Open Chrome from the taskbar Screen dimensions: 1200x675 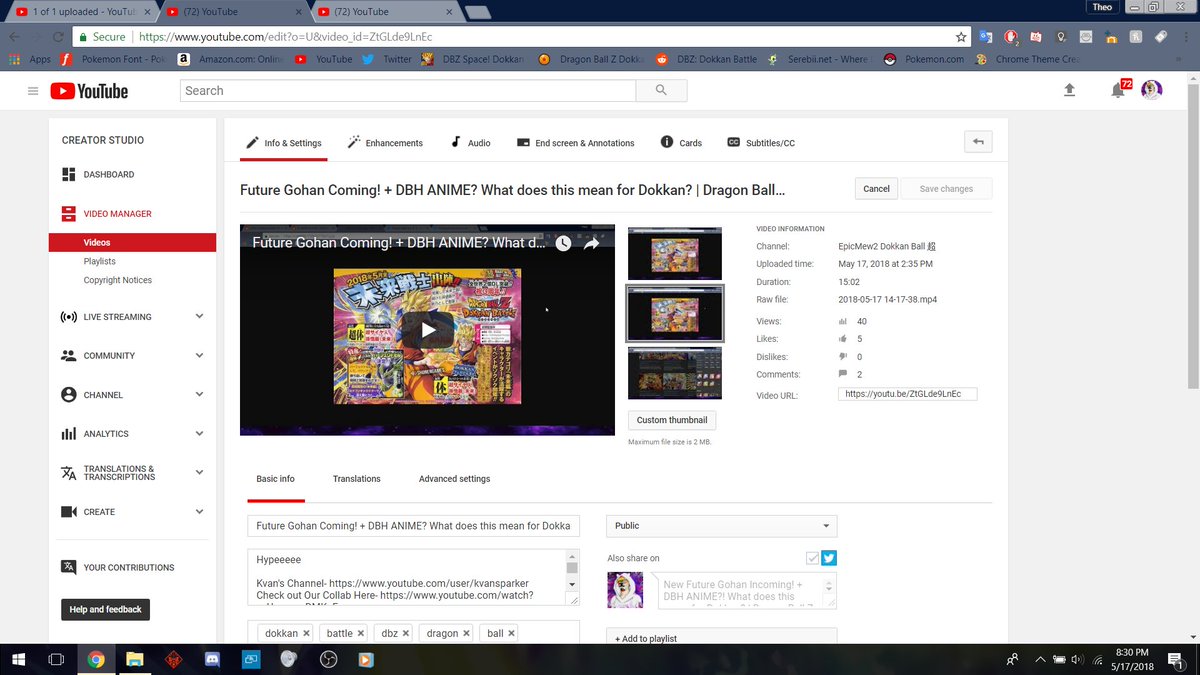coord(96,659)
